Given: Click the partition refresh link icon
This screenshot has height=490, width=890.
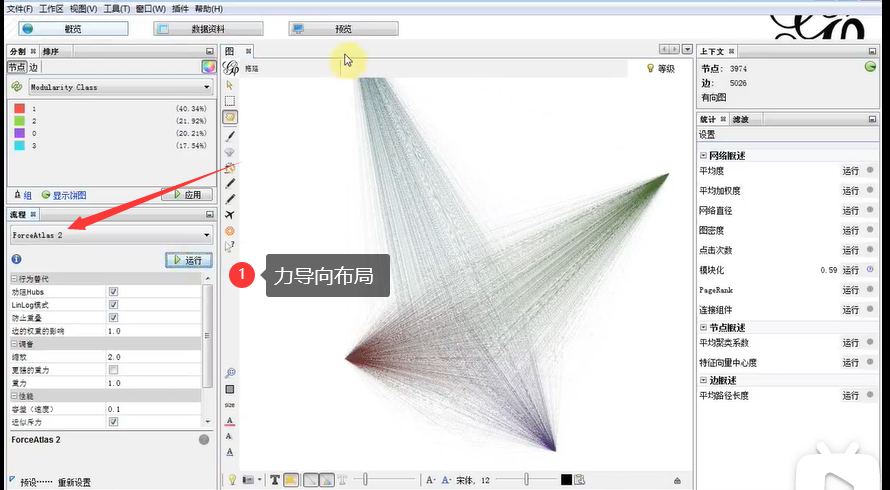Looking at the screenshot, I should 16,87.
